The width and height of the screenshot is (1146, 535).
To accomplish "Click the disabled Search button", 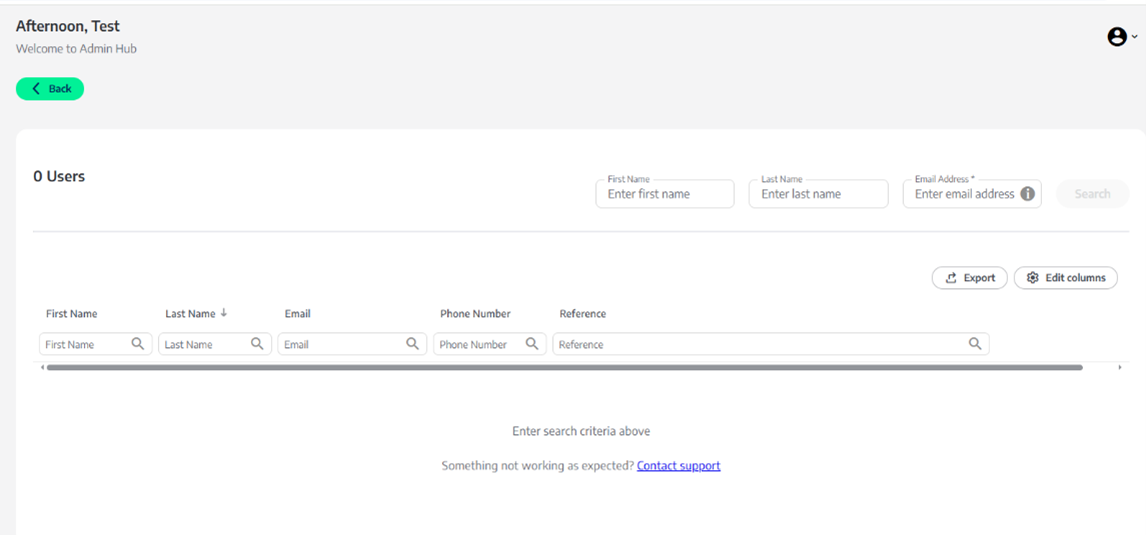I will (1093, 194).
